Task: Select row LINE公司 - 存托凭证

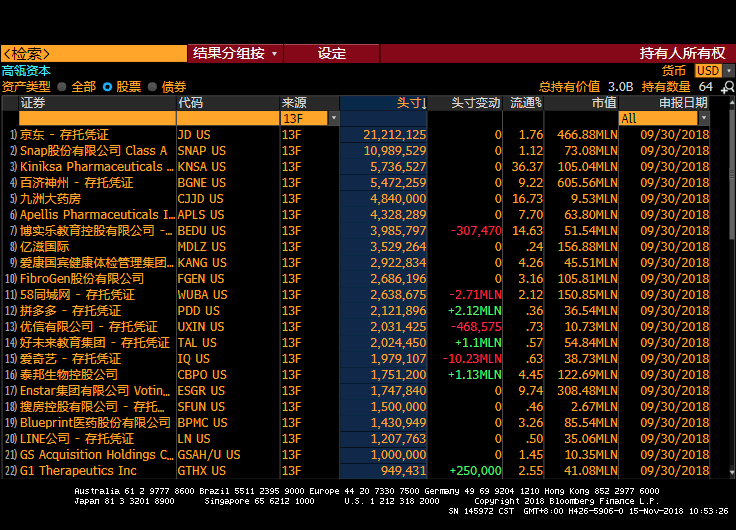Action: (357, 438)
